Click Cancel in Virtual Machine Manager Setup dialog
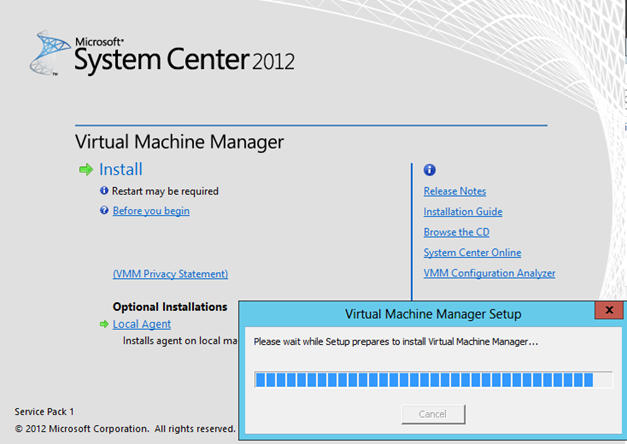Image resolution: width=627 pixels, height=444 pixels. click(433, 414)
